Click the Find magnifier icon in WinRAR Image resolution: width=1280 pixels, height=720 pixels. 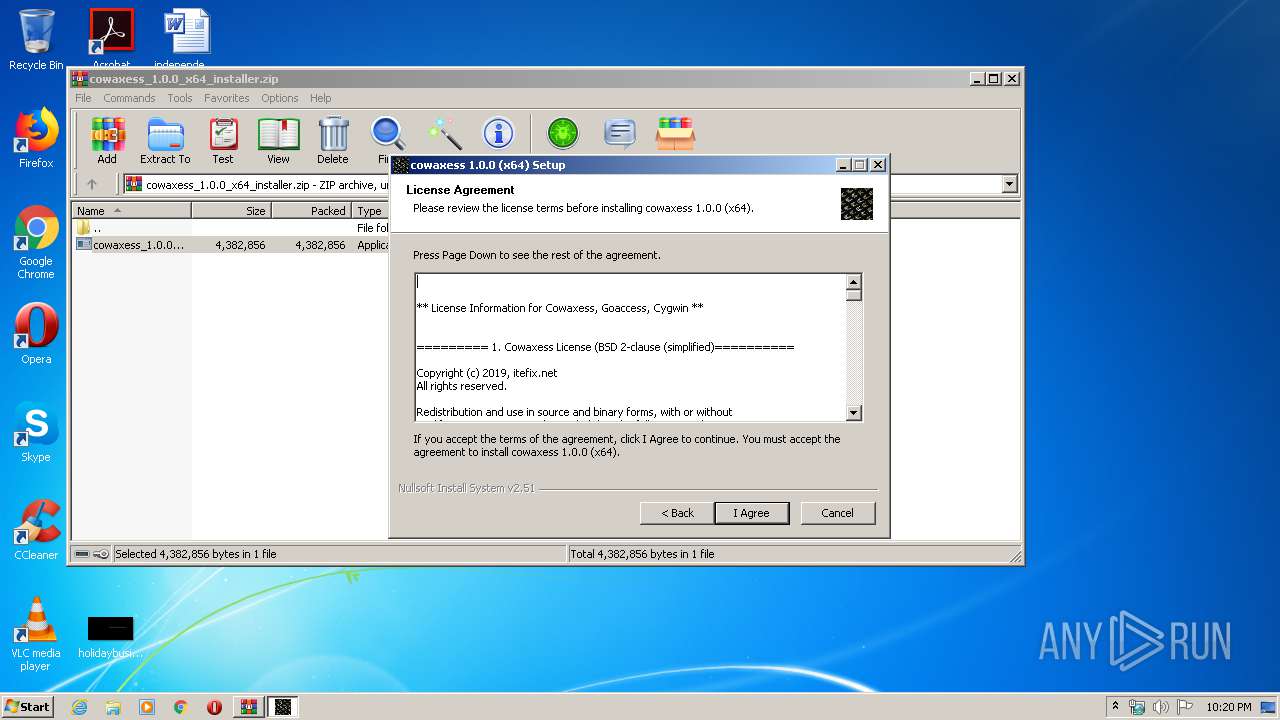388,134
